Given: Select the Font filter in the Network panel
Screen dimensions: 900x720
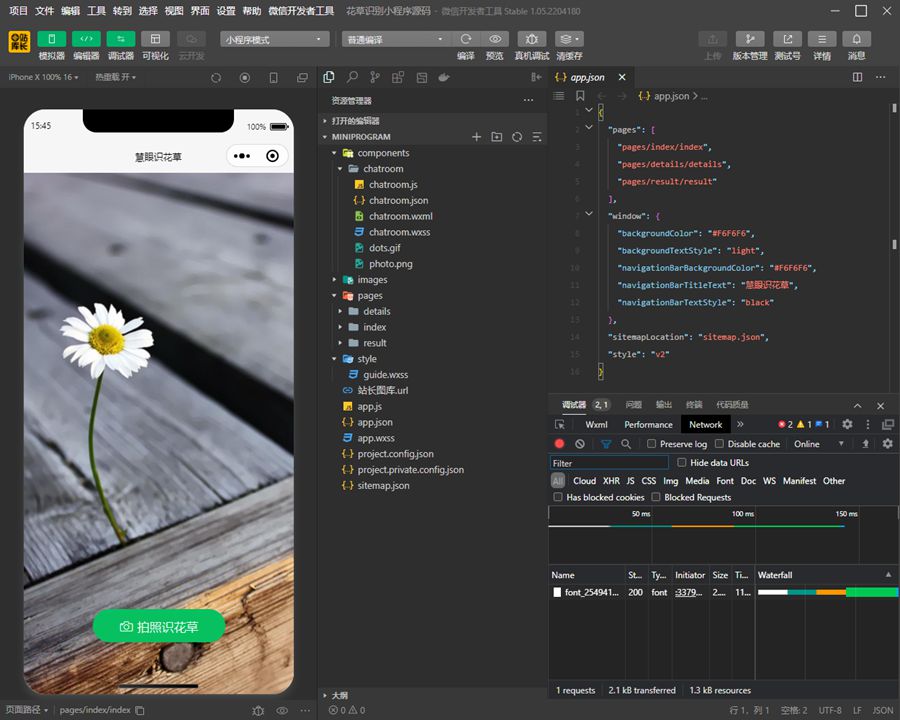Looking at the screenshot, I should pos(725,481).
